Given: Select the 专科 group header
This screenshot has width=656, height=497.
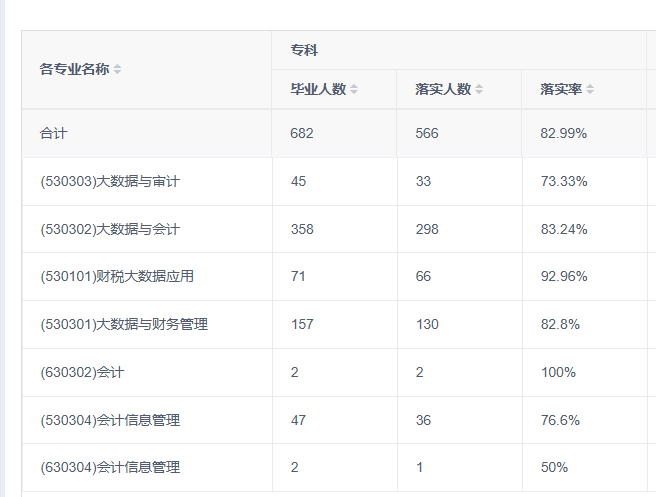Looking at the screenshot, I should coord(304,50).
